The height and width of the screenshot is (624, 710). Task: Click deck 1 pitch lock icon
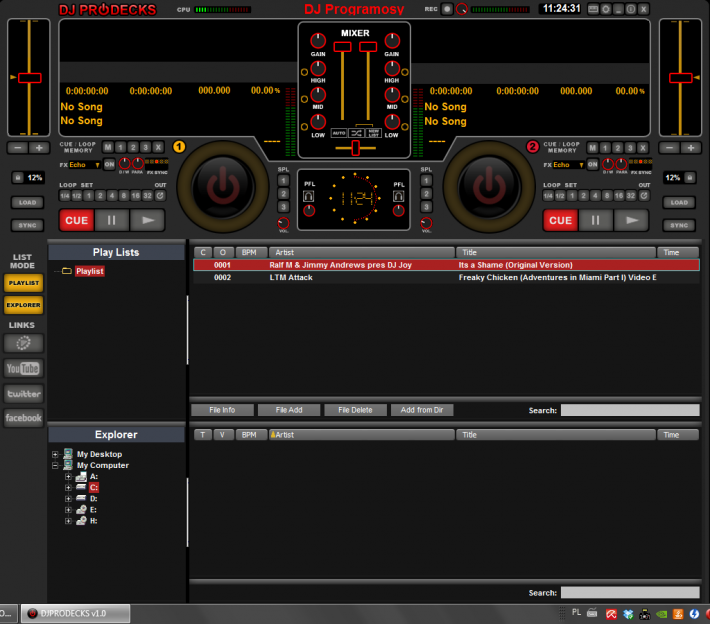[x=18, y=178]
